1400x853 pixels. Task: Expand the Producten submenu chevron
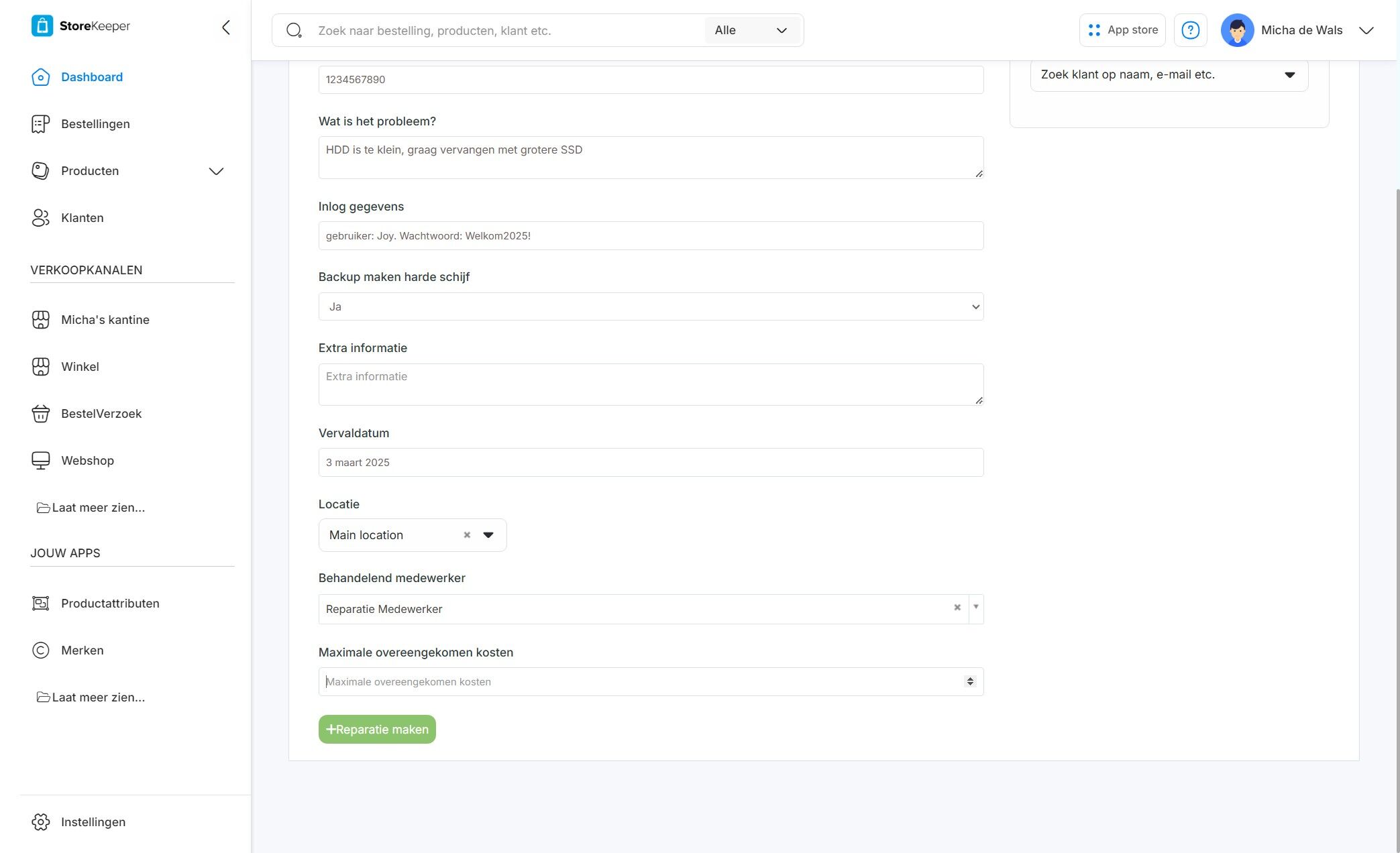(x=216, y=171)
